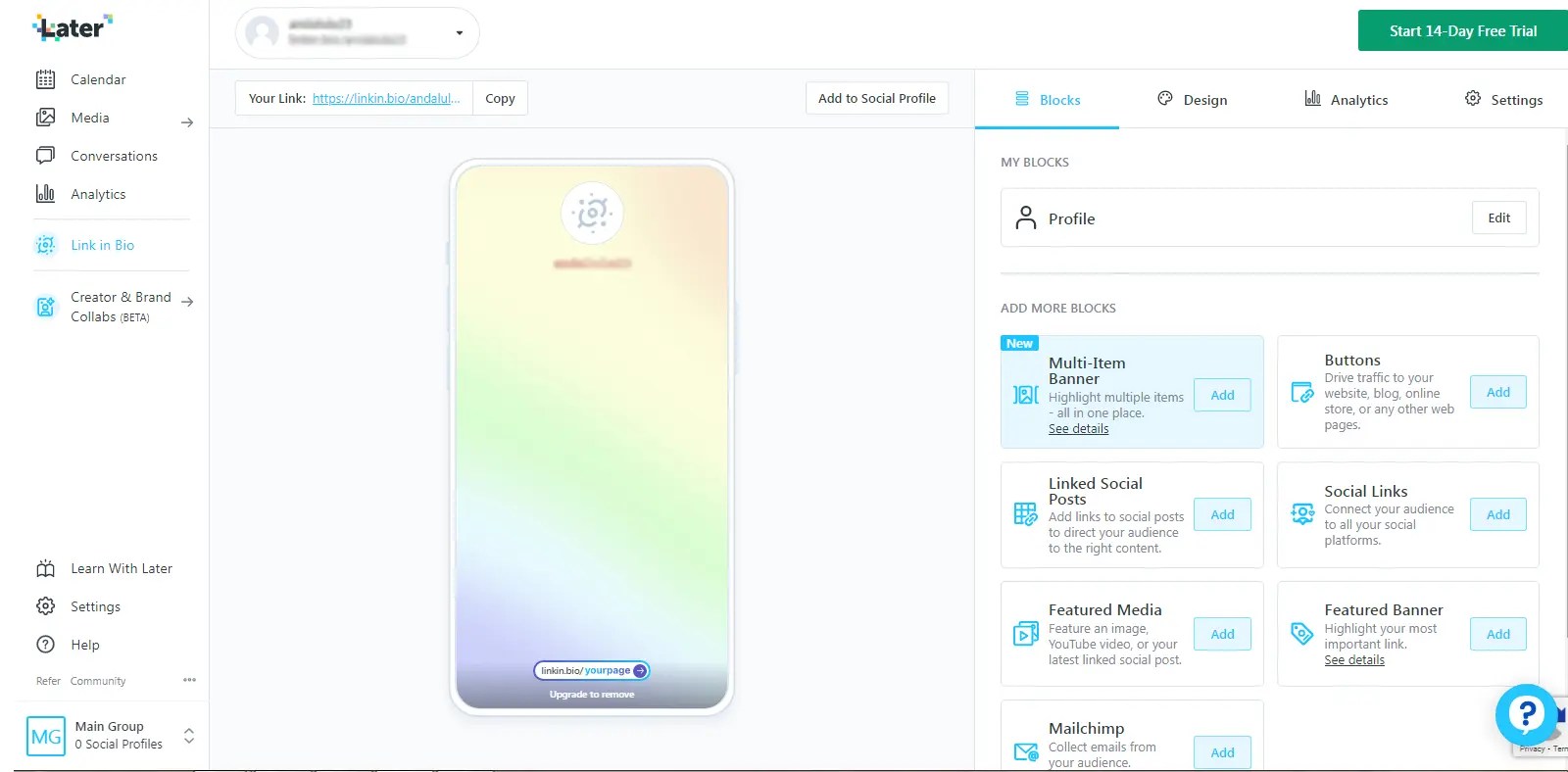Image resolution: width=1568 pixels, height=772 pixels.
Task: Switch to the Blocks tab
Action: tap(1047, 100)
